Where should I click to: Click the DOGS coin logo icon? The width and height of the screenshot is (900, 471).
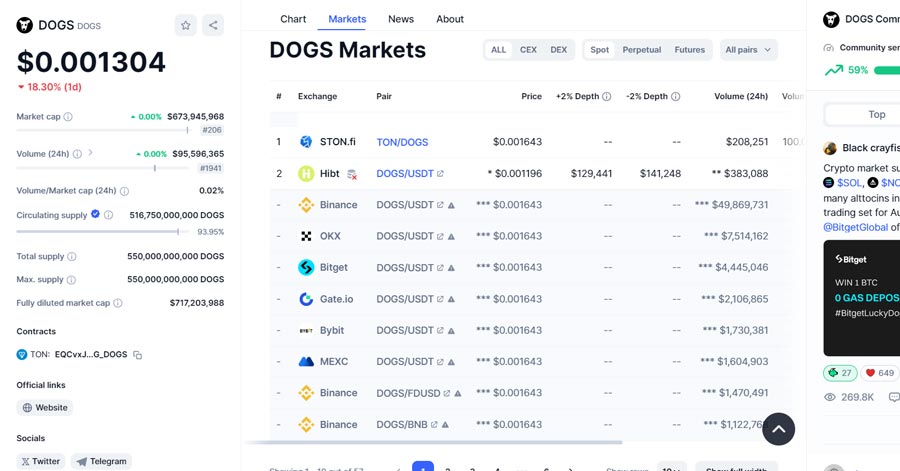[x=24, y=25]
